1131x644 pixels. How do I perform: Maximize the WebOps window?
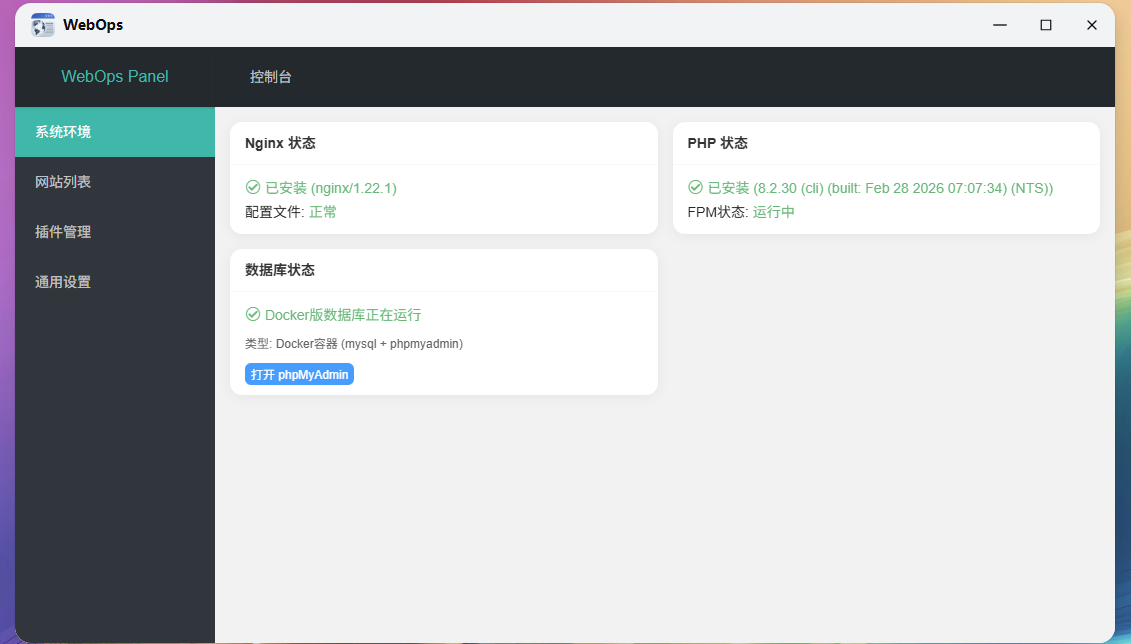point(1046,25)
